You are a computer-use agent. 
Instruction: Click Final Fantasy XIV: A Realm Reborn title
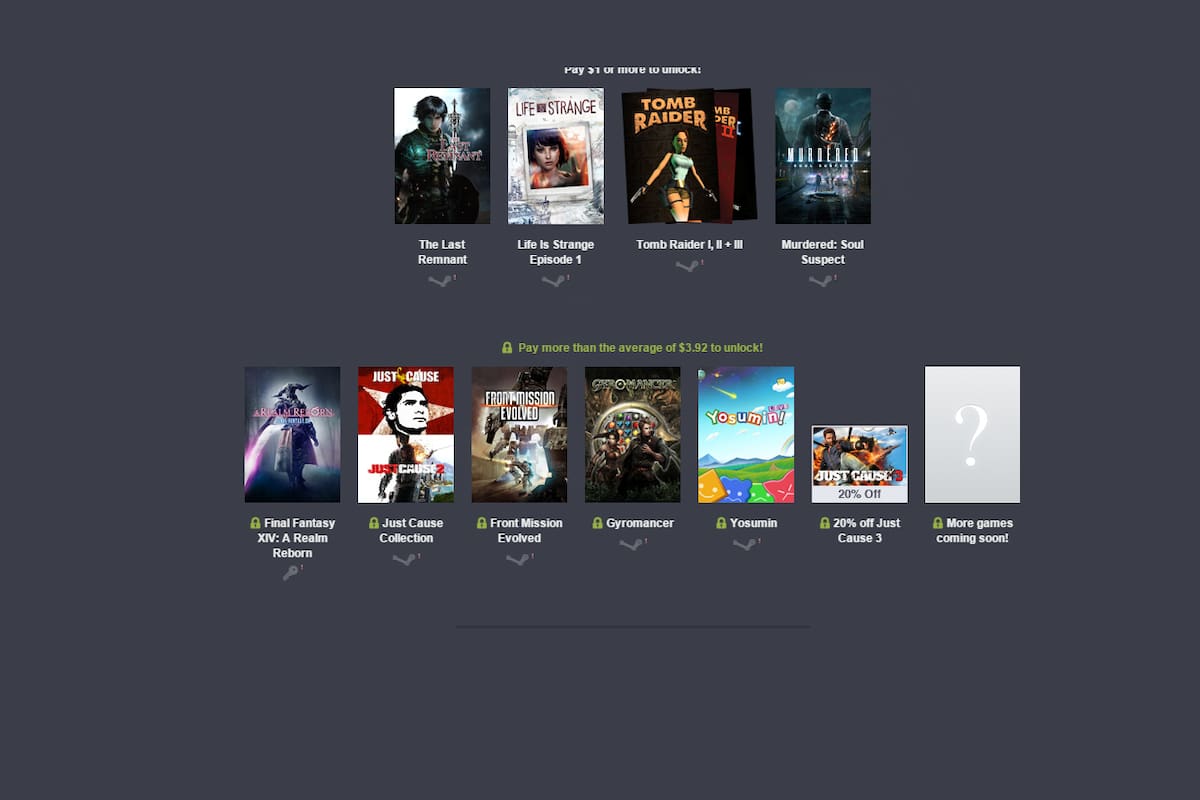tap(298, 538)
